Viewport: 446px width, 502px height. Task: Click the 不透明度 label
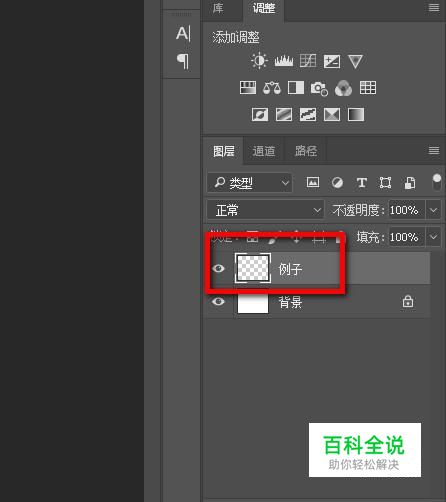coord(358,210)
